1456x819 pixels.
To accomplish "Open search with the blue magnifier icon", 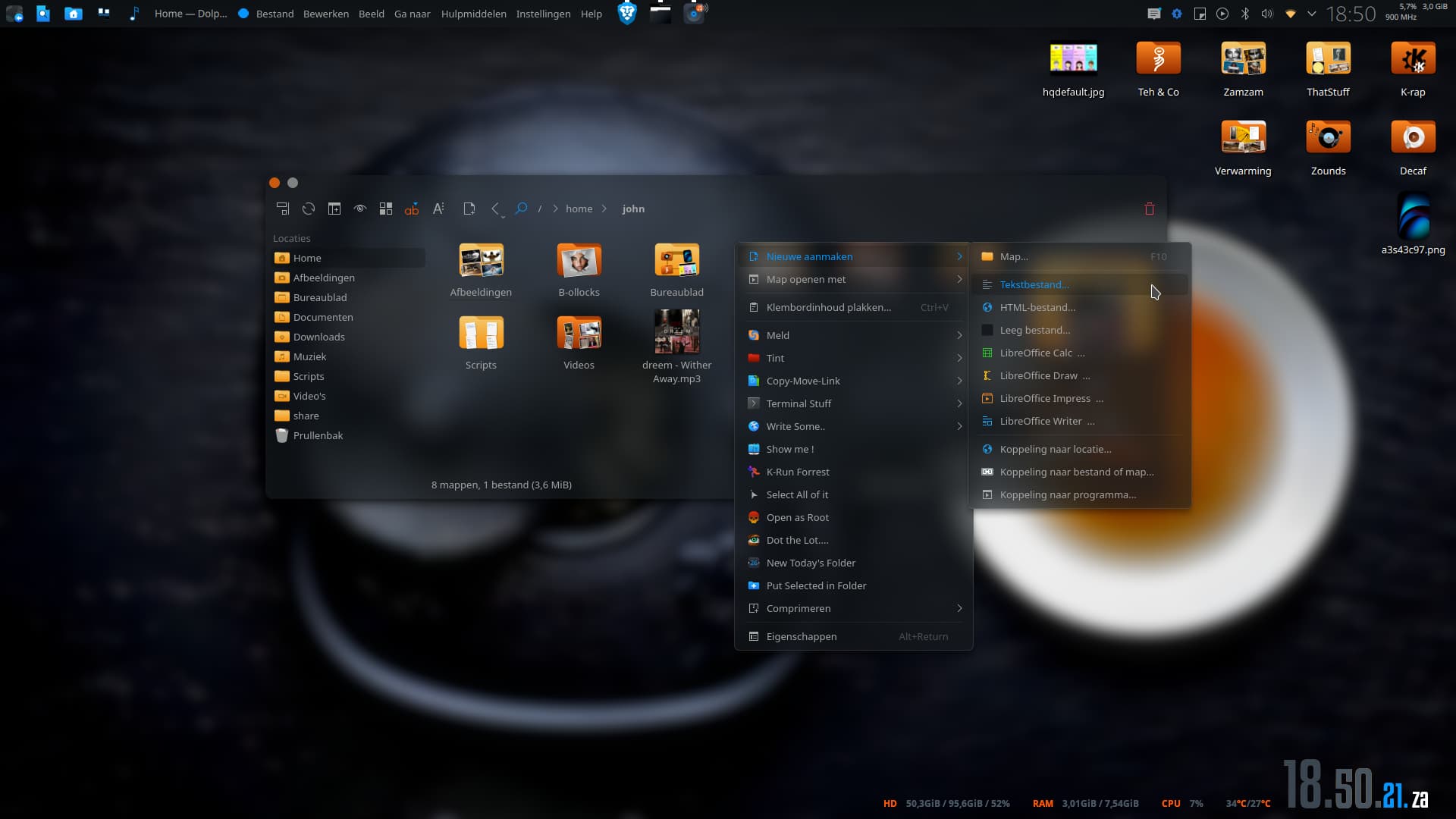I will tap(521, 209).
